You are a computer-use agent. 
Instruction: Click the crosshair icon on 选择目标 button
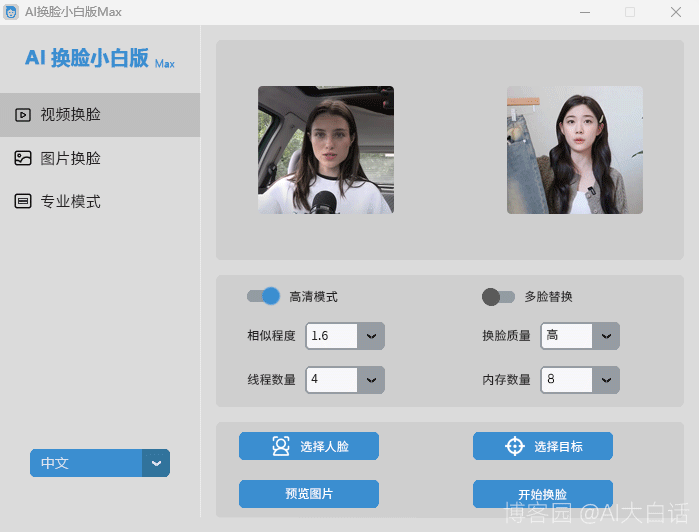pos(515,446)
